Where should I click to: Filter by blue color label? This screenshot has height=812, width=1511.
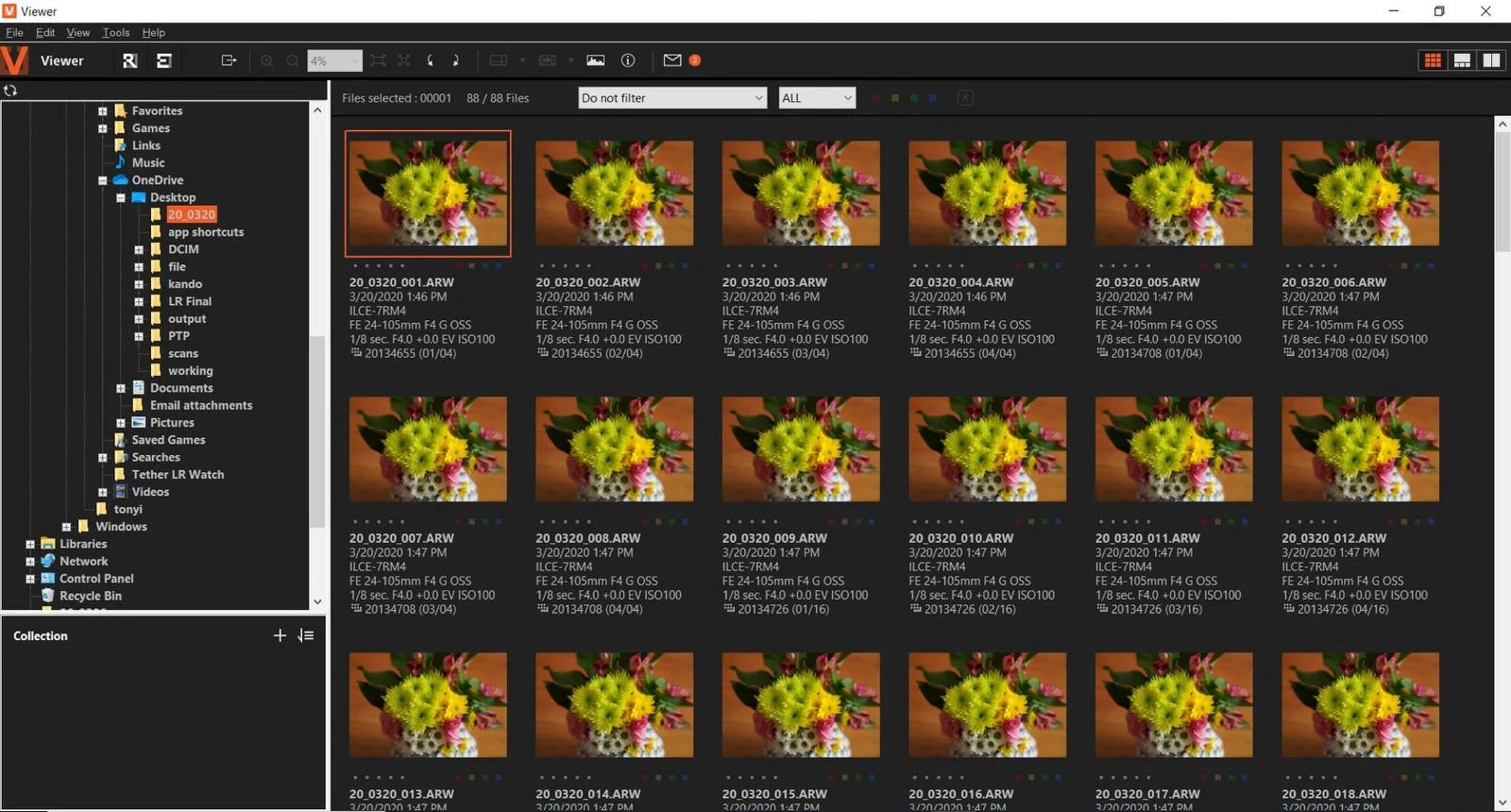(933, 98)
